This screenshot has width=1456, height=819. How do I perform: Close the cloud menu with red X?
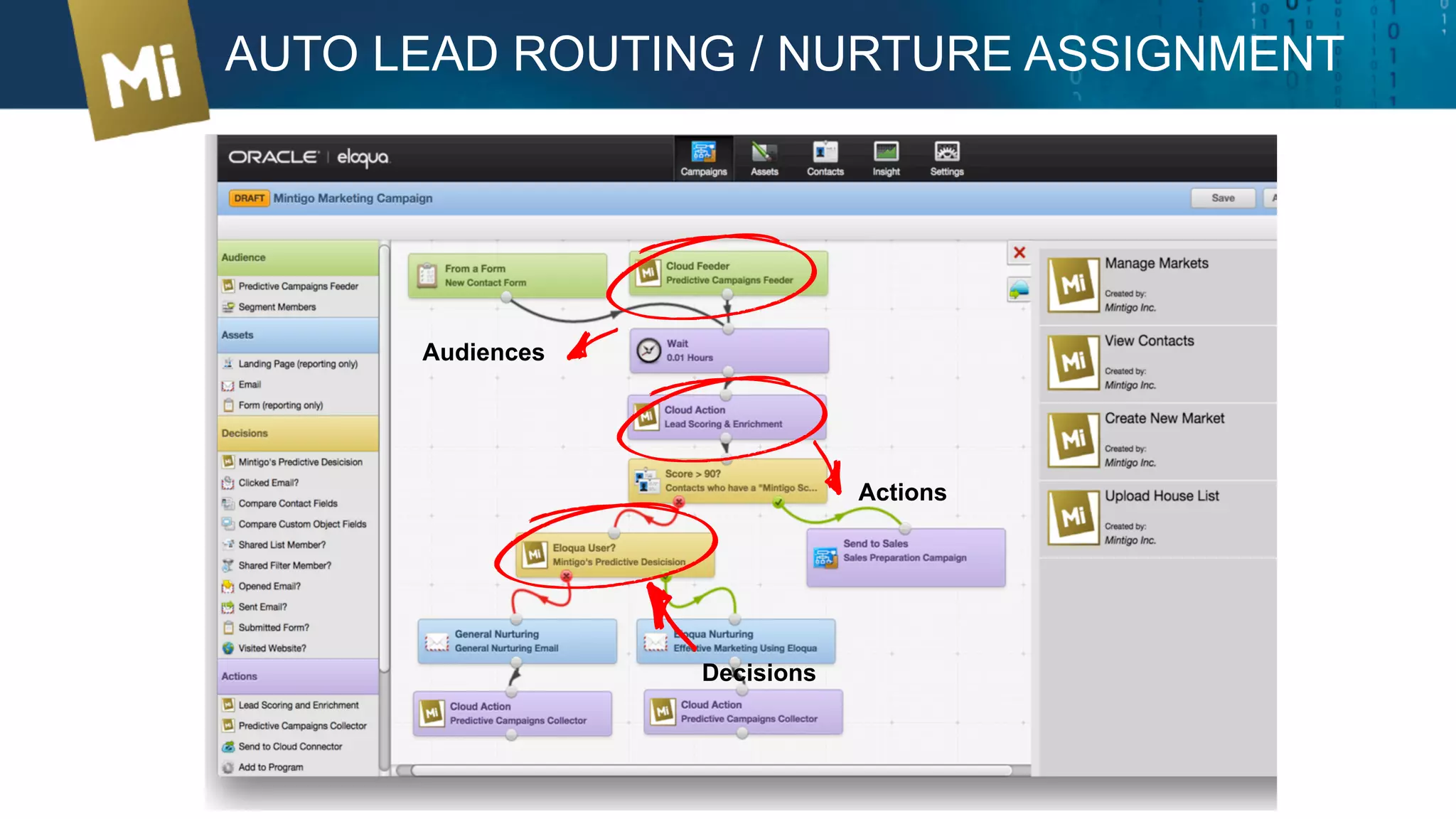pos(1019,252)
